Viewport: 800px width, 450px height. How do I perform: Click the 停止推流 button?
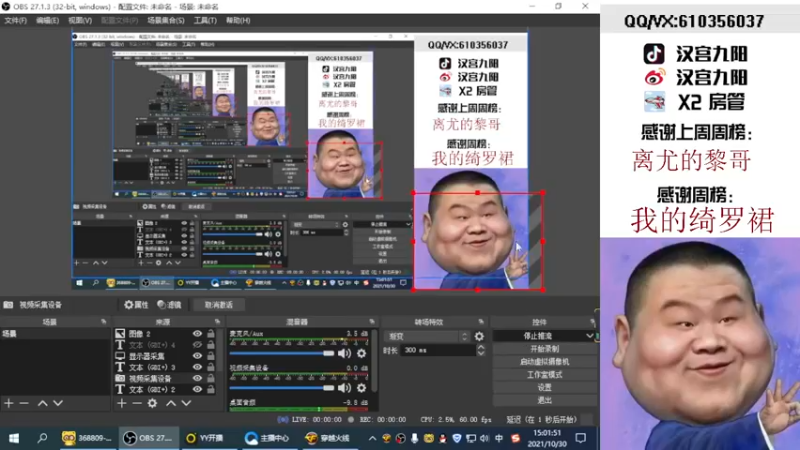click(x=538, y=336)
